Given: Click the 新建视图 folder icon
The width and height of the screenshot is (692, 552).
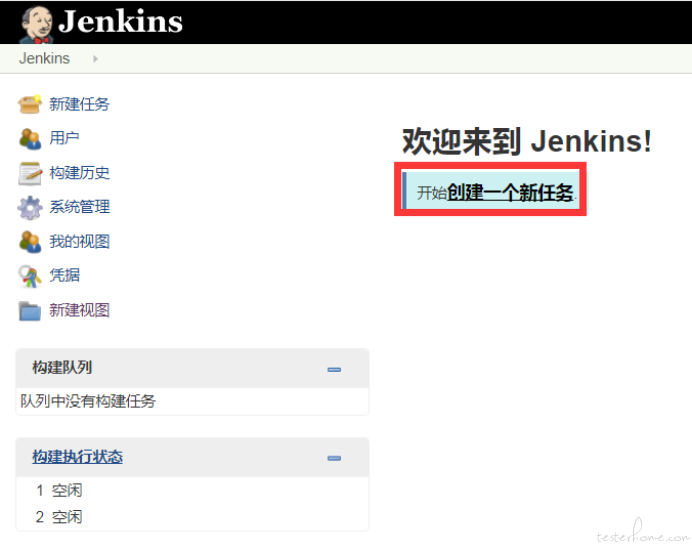Looking at the screenshot, I should tap(30, 311).
